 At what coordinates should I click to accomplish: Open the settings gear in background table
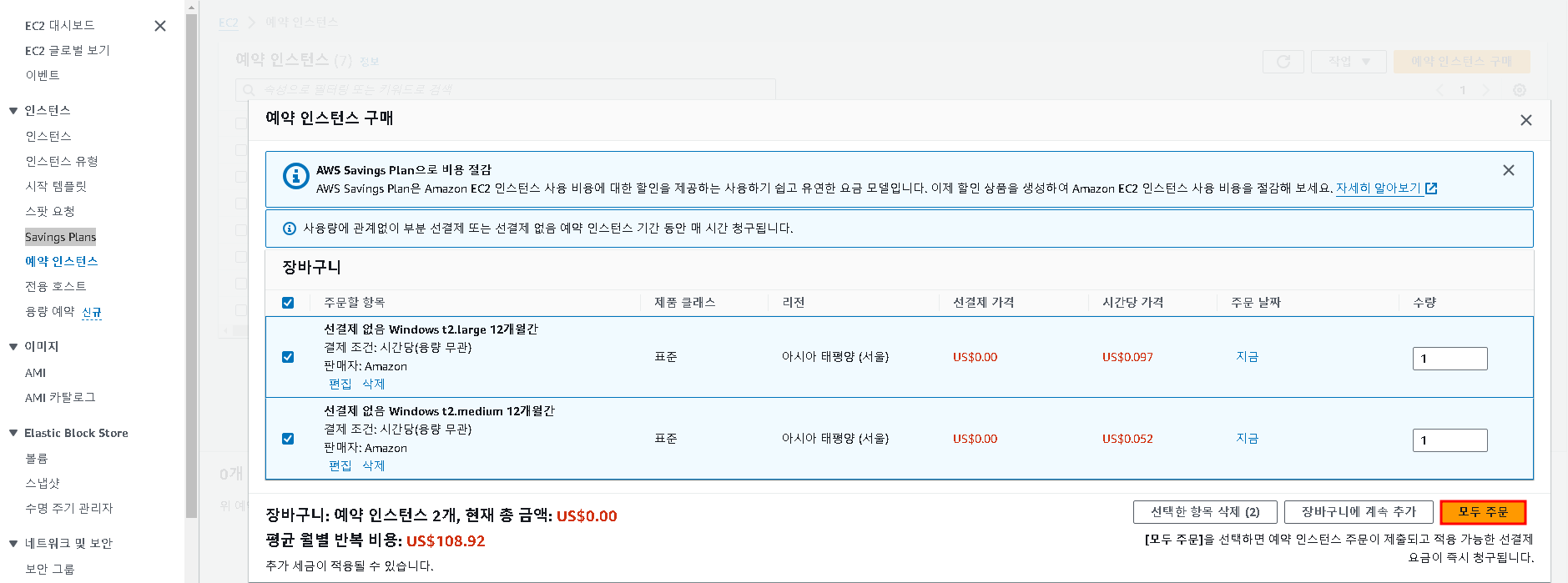coord(1520,90)
